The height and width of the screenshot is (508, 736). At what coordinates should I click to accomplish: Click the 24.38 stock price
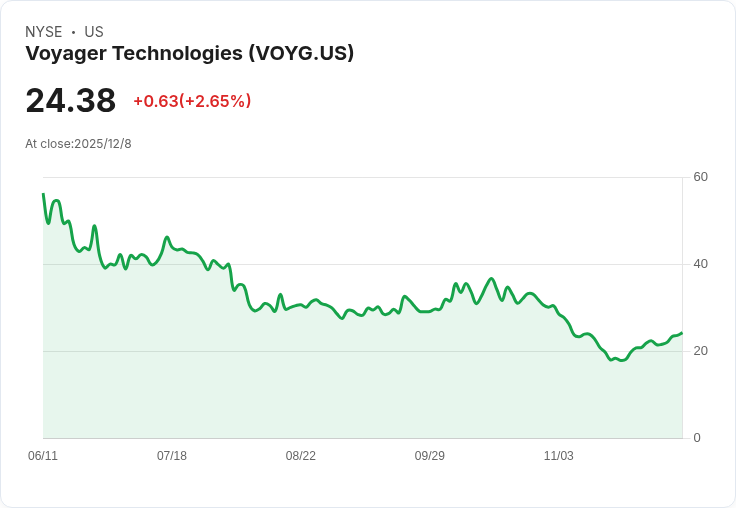(70, 100)
